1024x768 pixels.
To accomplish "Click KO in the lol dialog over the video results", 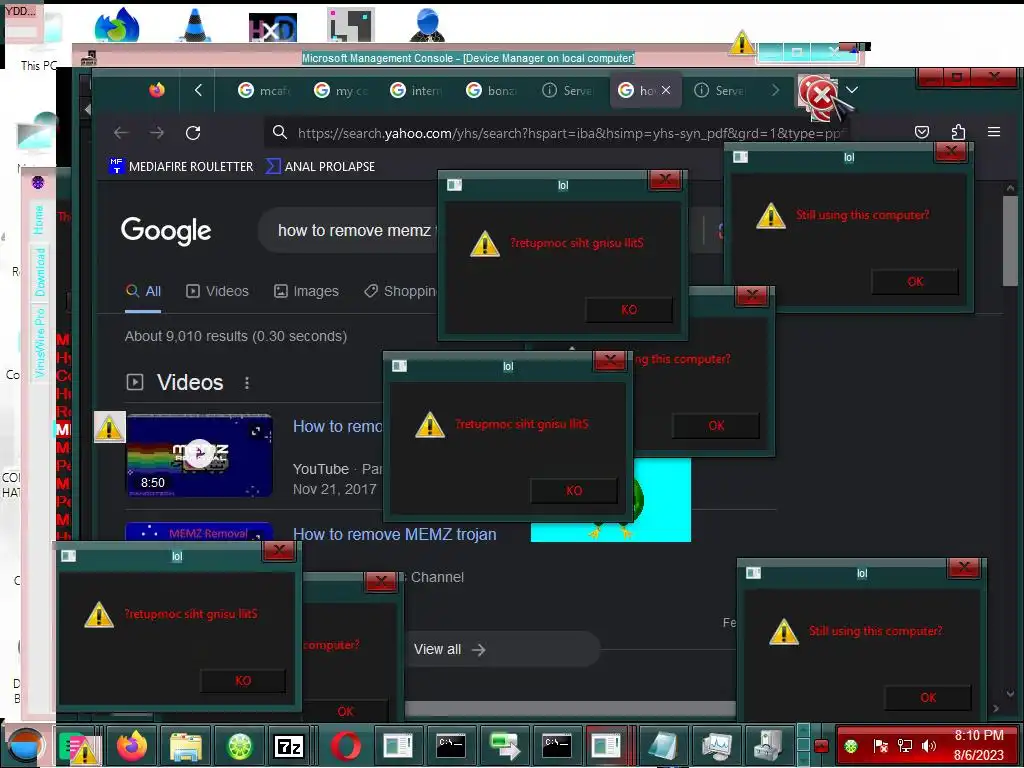I will [x=574, y=490].
